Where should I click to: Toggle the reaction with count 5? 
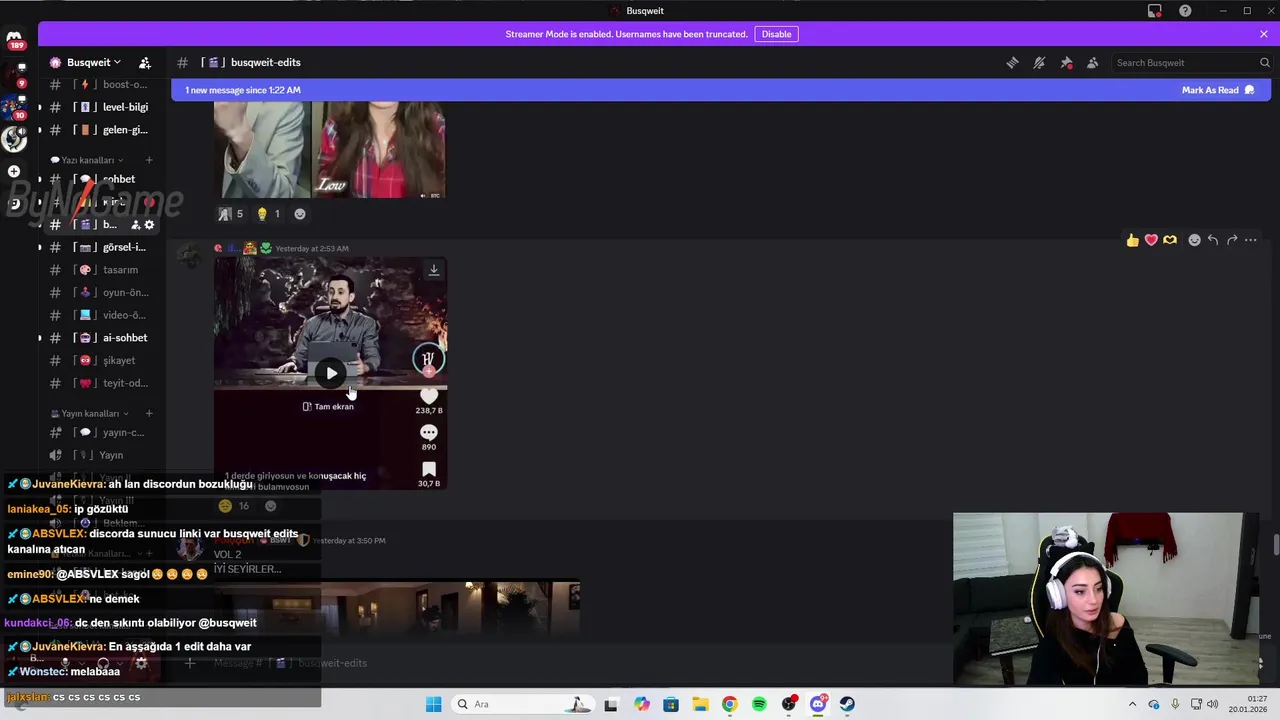click(231, 214)
